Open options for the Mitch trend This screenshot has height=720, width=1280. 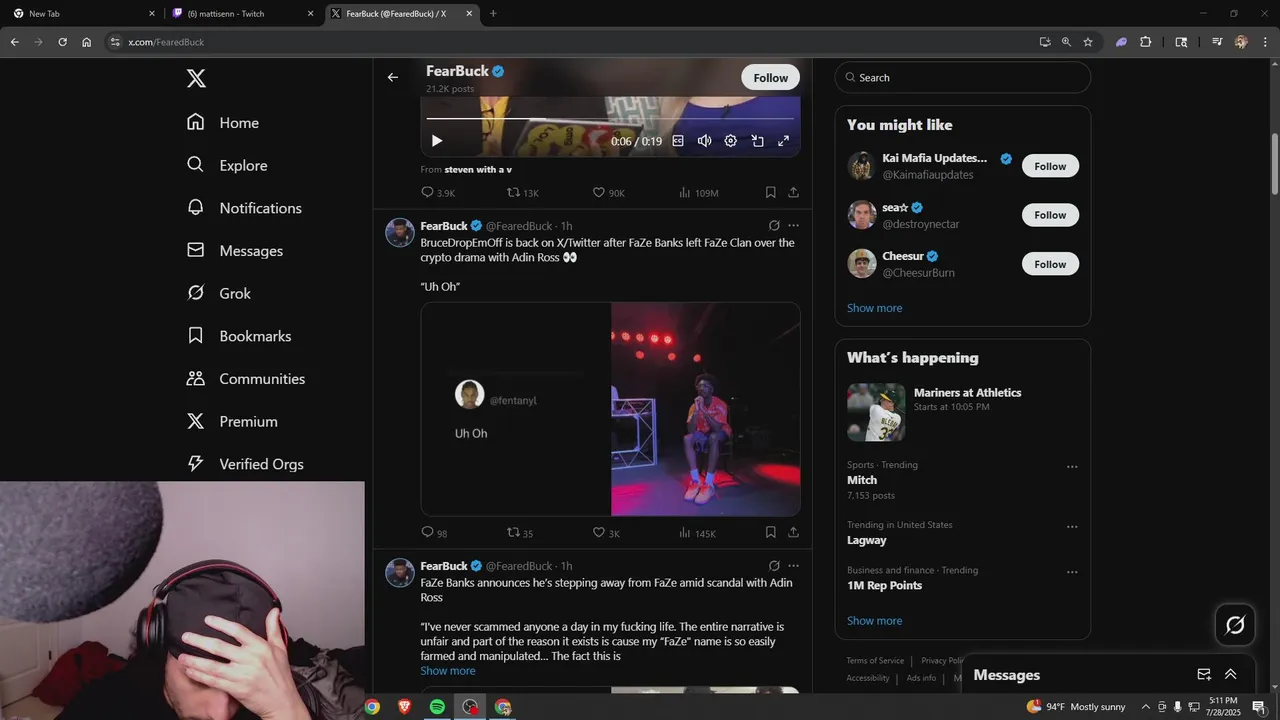tap(1072, 466)
